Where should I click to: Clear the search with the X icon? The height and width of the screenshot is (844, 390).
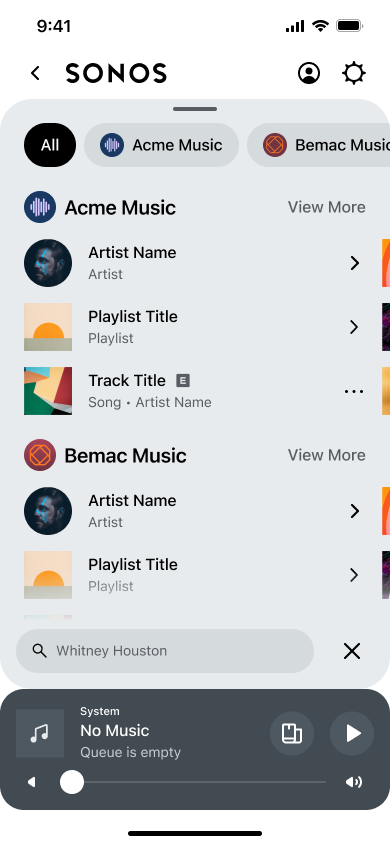tap(352, 651)
